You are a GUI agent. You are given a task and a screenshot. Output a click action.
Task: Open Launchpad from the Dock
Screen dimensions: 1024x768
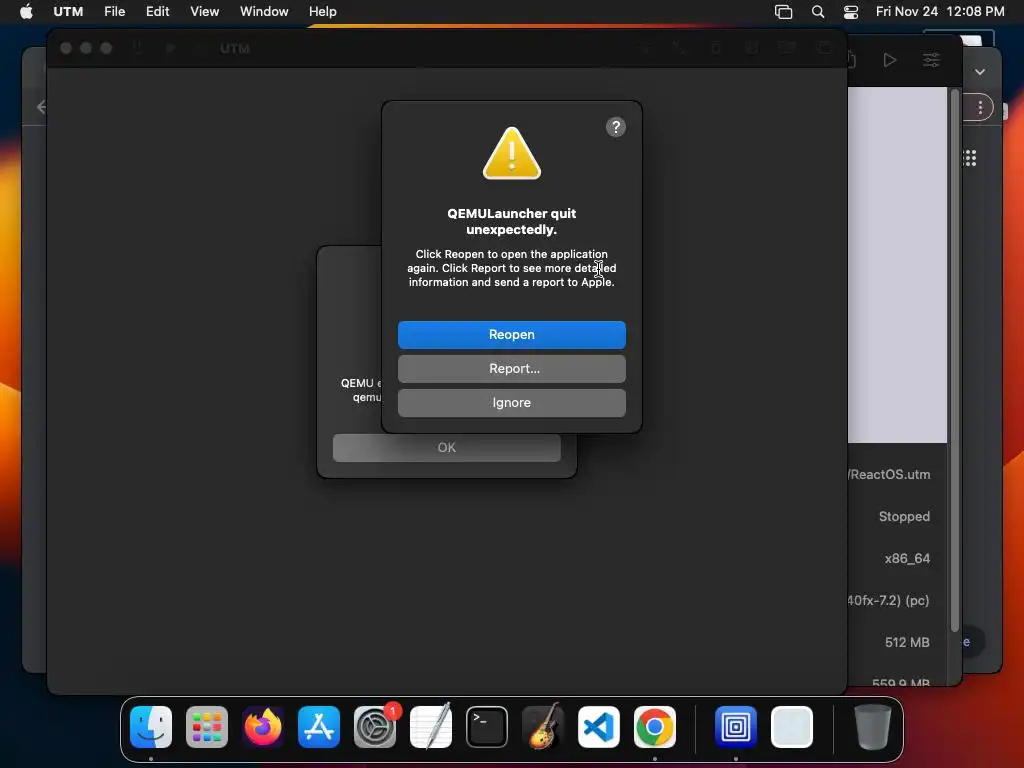click(207, 727)
